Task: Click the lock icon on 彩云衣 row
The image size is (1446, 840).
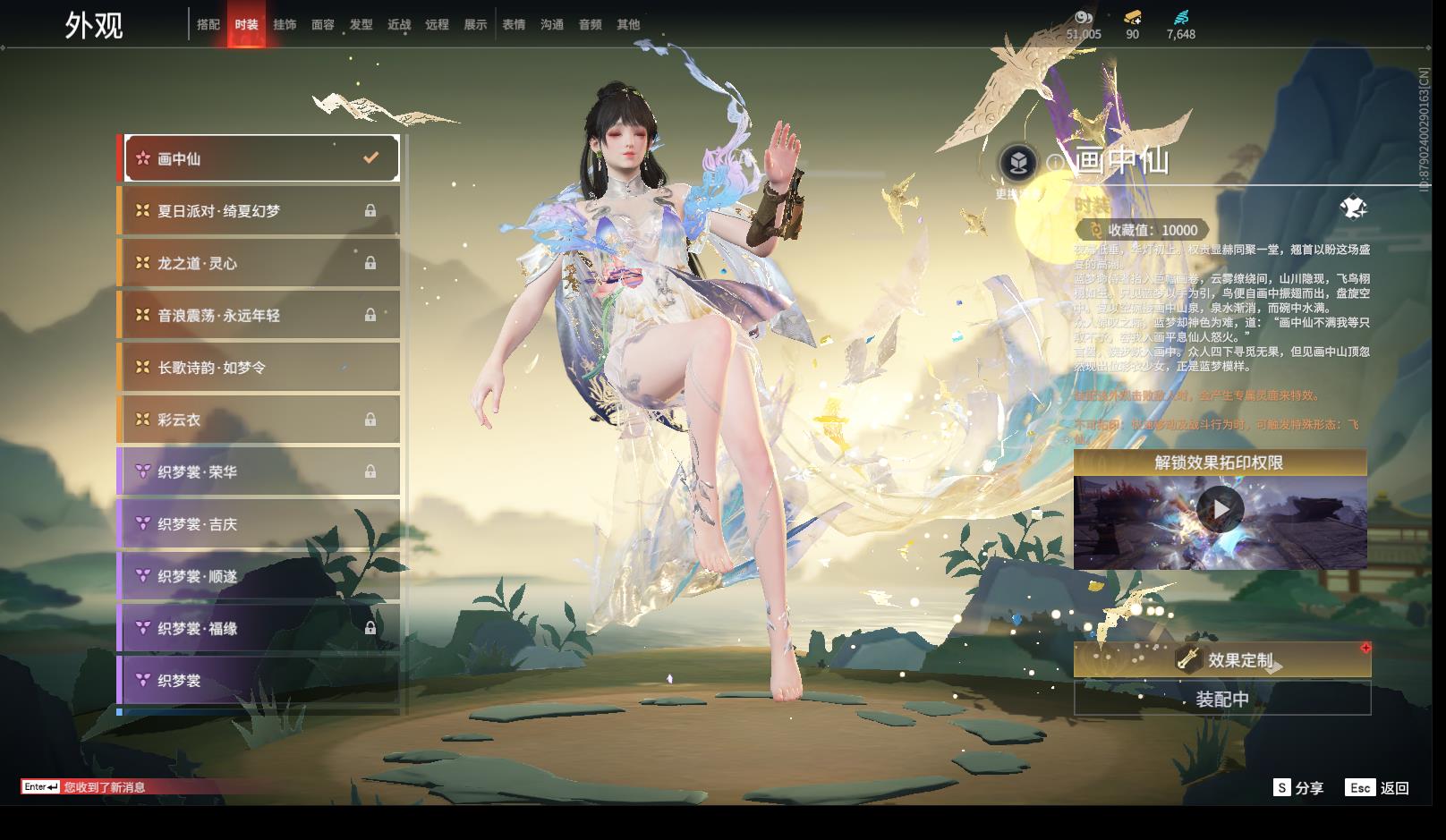Action: 370,420
